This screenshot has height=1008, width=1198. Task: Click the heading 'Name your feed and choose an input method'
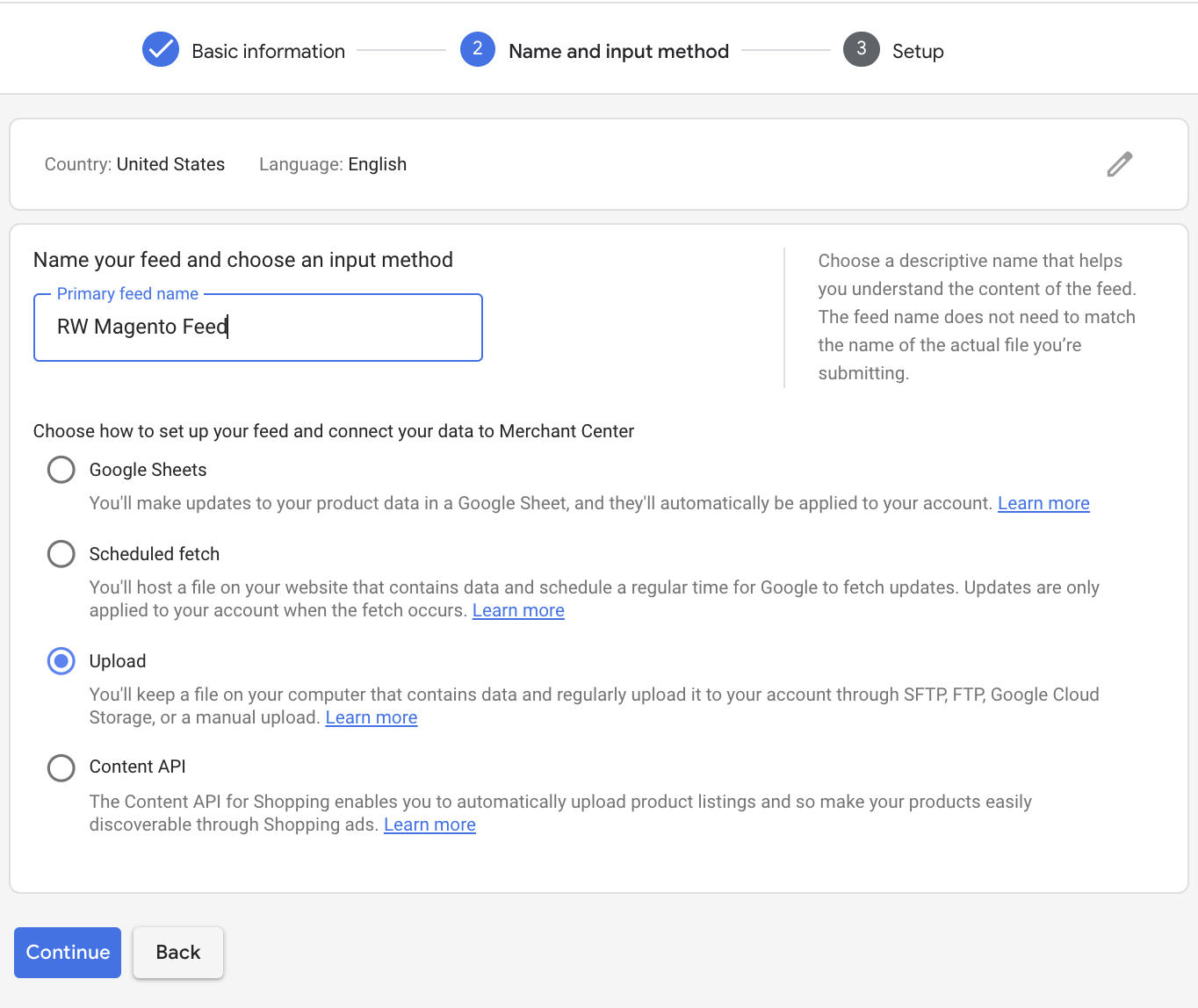[x=243, y=260]
